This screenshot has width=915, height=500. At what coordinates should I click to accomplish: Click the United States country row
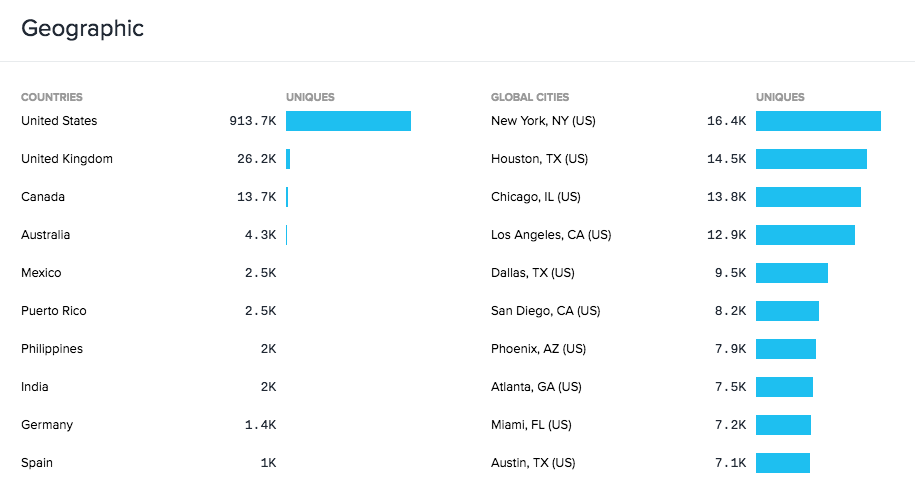pos(59,121)
